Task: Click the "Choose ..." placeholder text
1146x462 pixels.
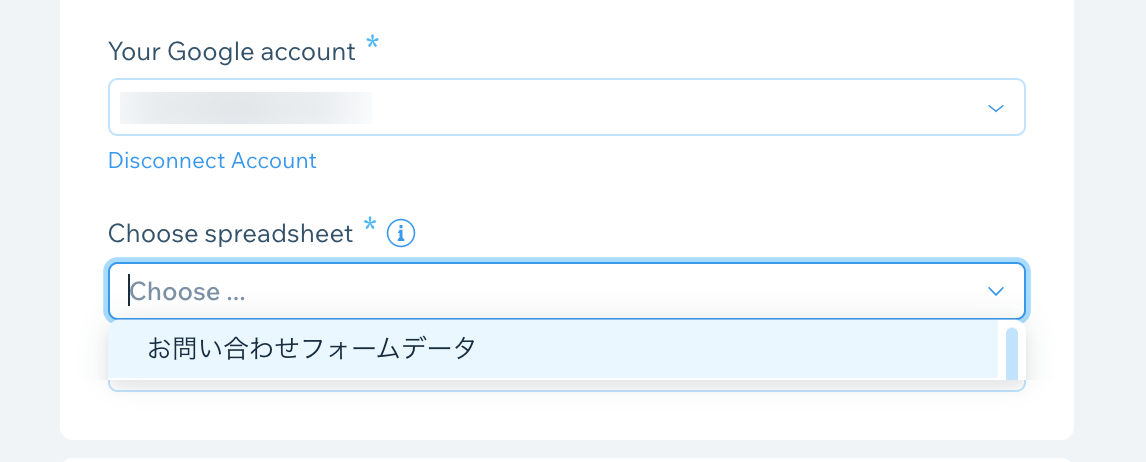Action: point(188,292)
